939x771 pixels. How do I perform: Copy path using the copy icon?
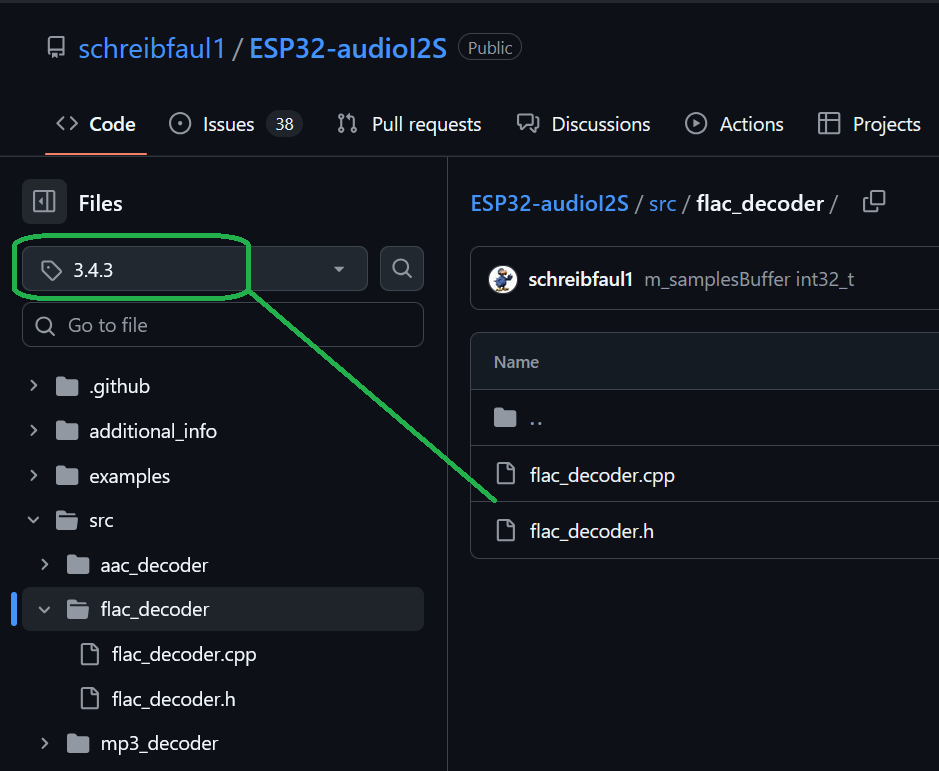874,202
